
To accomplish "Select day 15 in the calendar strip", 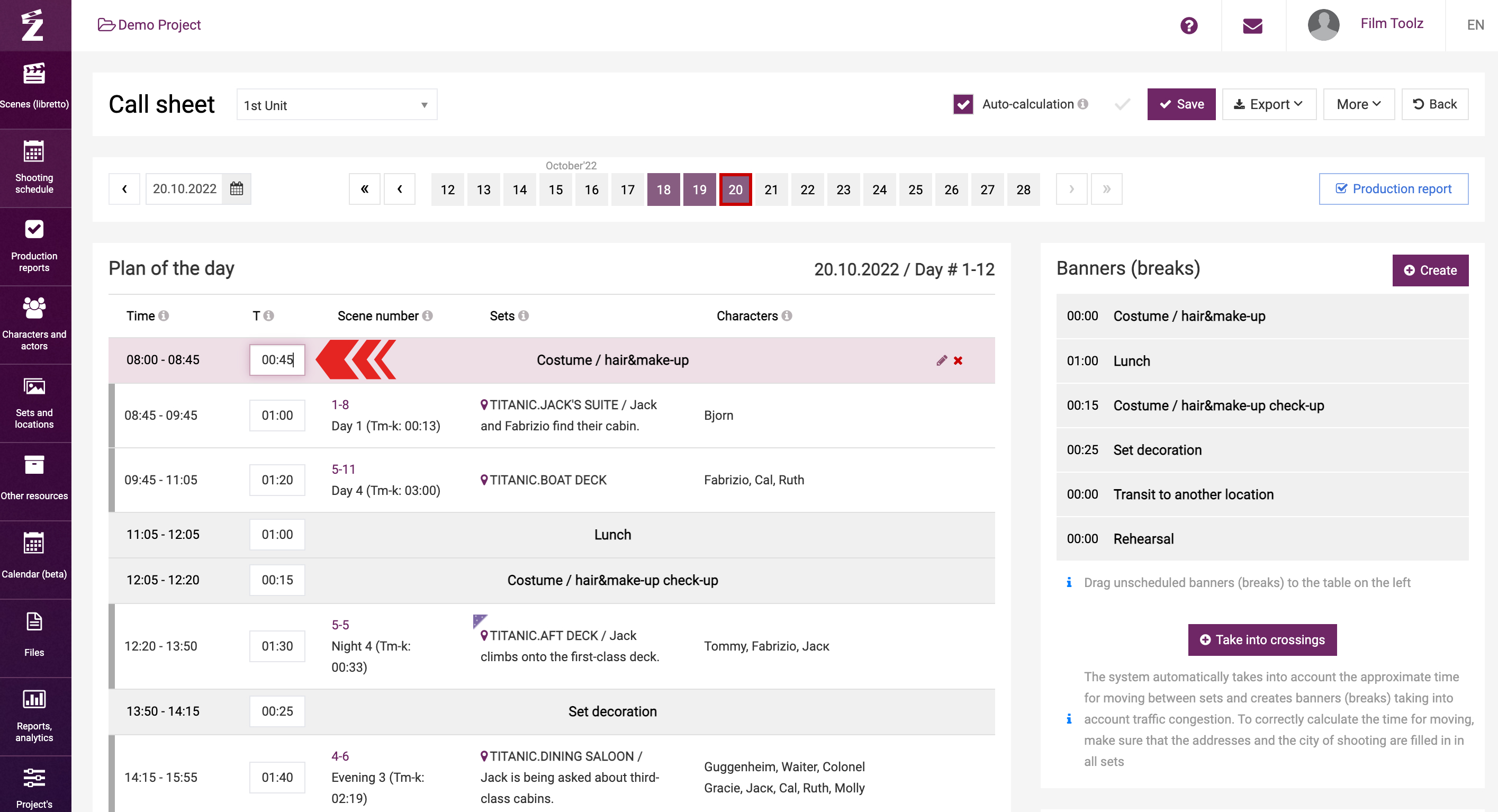I will (x=555, y=189).
